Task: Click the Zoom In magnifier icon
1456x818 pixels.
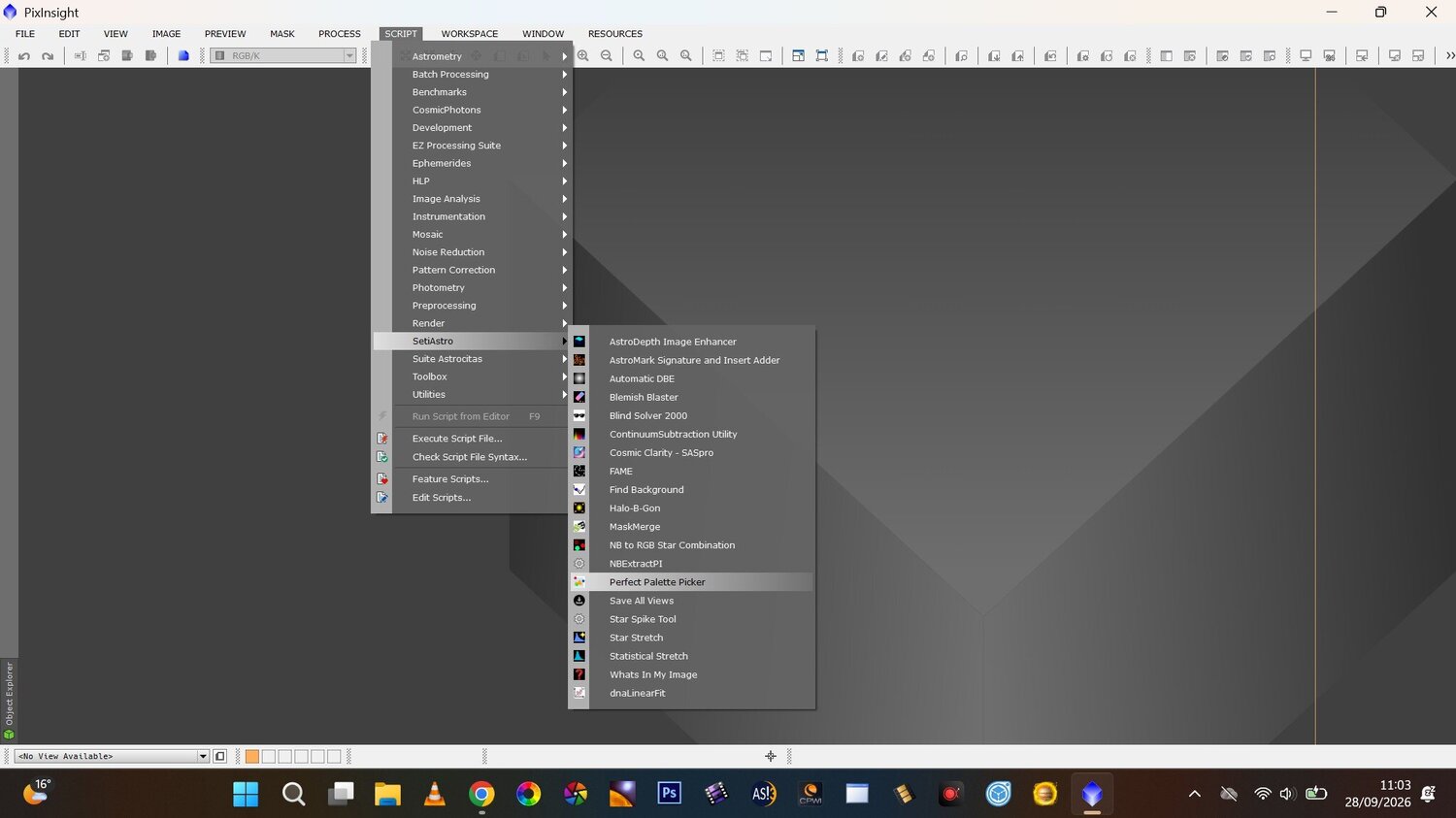Action: click(582, 56)
